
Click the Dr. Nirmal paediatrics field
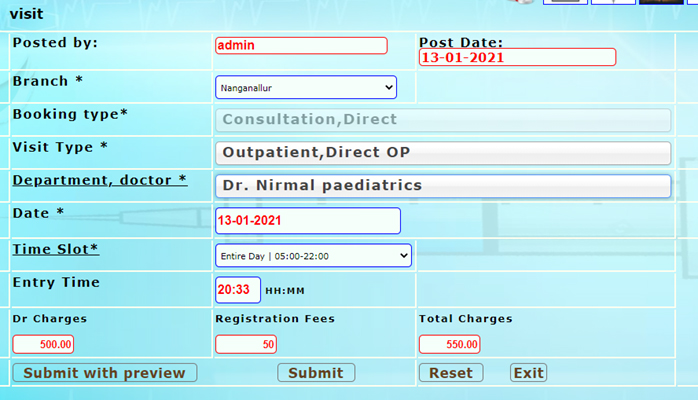click(x=442, y=186)
